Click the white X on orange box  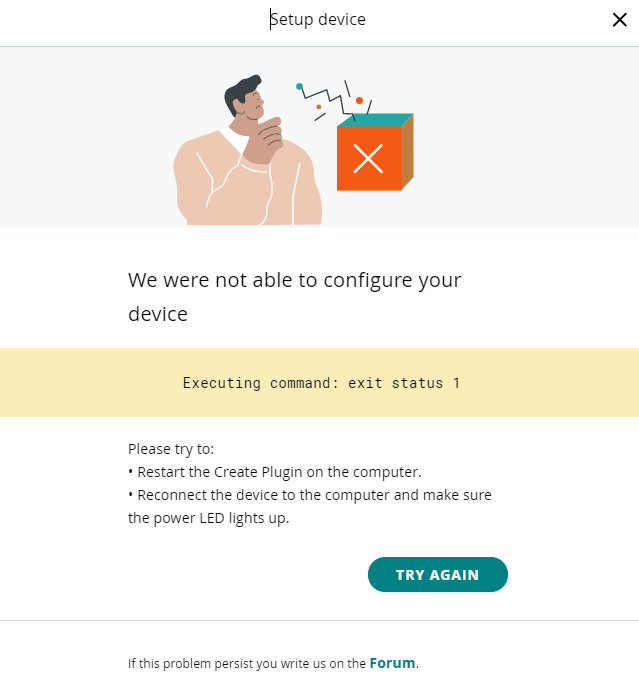click(x=368, y=158)
